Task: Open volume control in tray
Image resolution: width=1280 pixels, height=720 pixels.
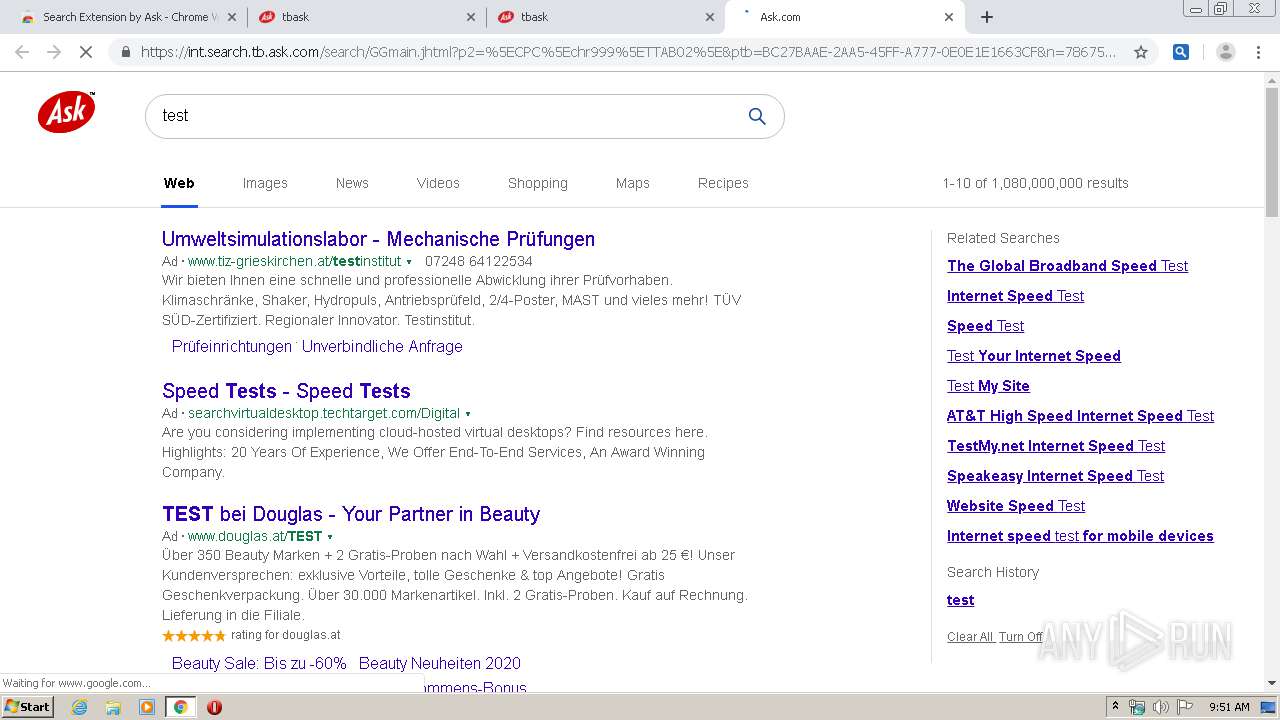Action: tap(1161, 707)
